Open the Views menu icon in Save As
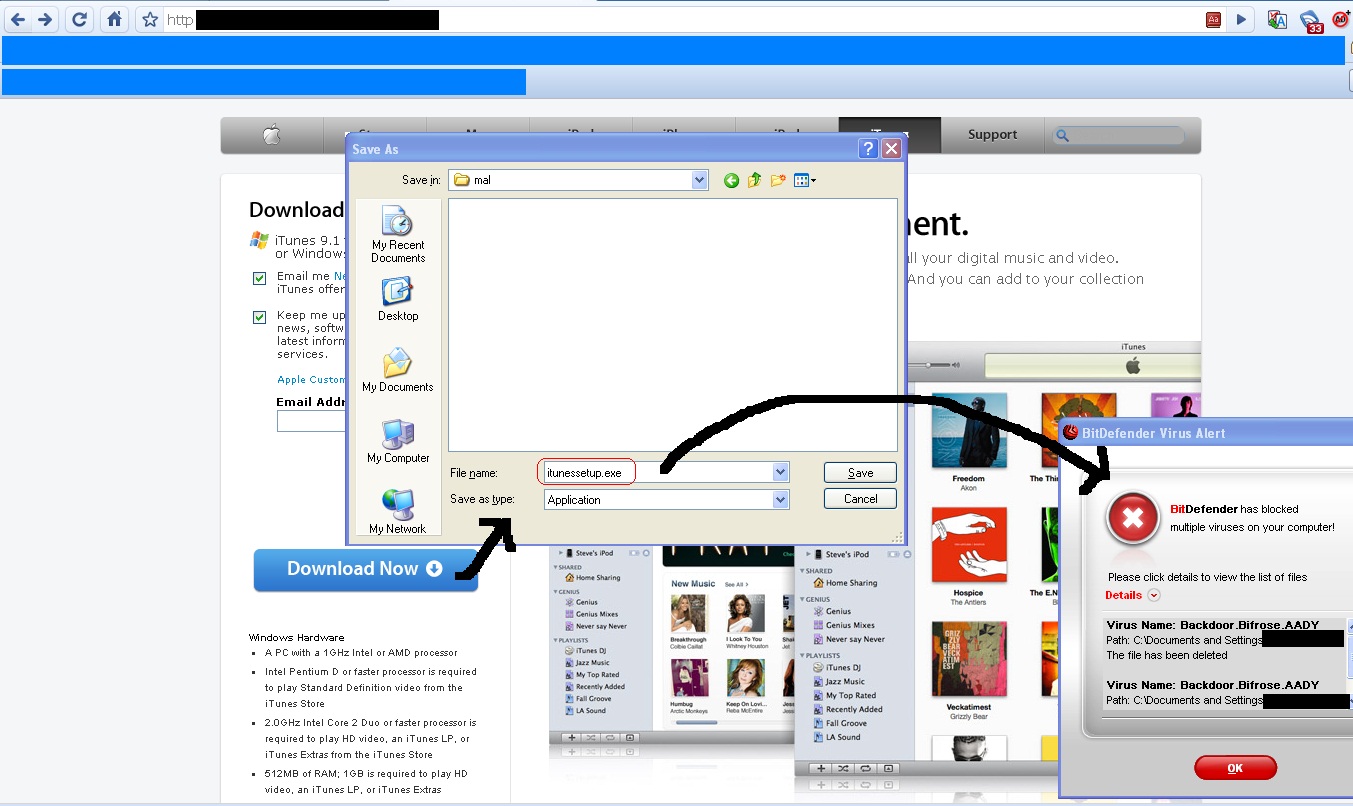The image size is (1353, 806). tap(805, 180)
